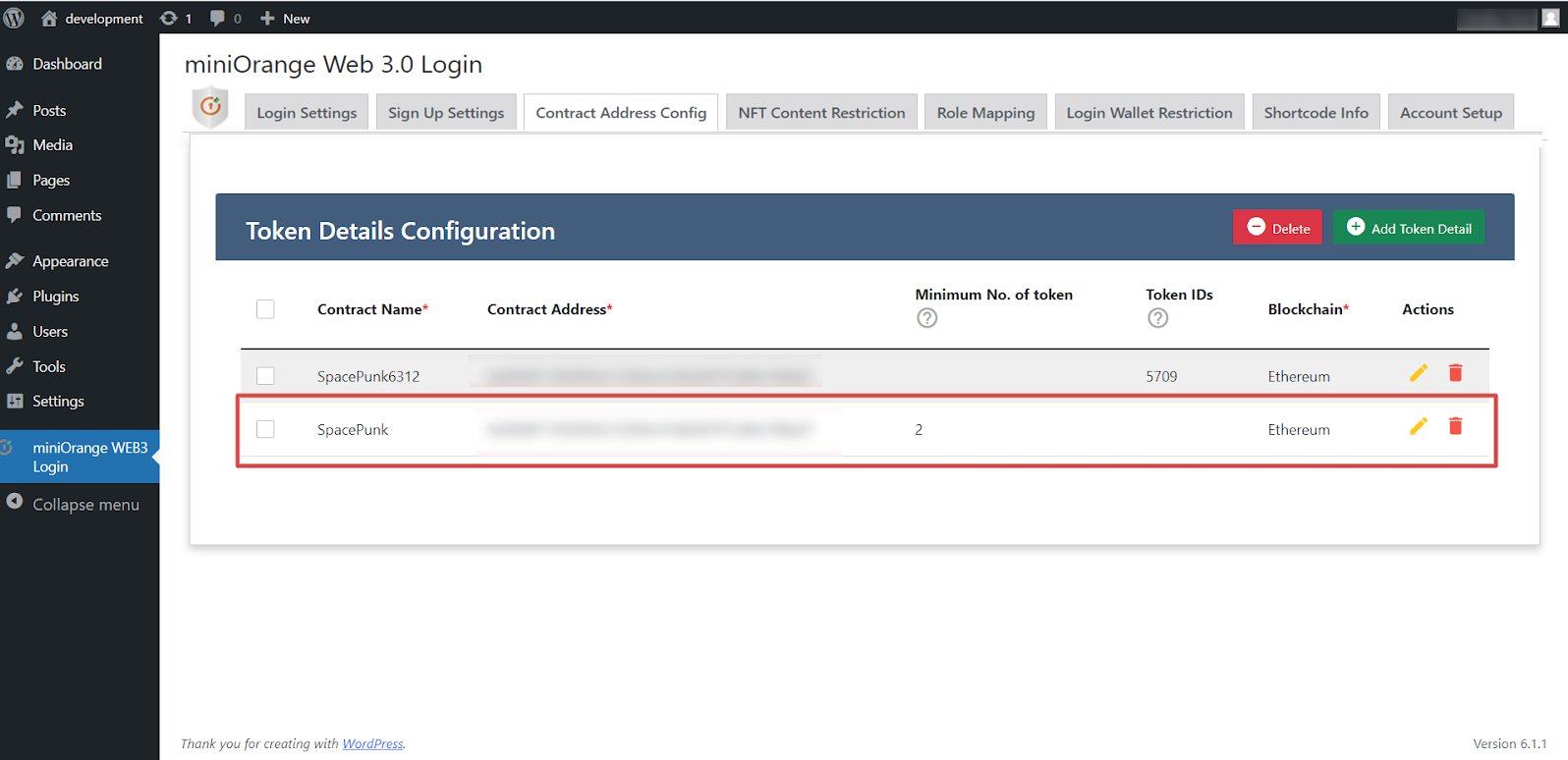1568x760 pixels.
Task: Open miniOrange WEB3 Login menu item
Action: click(x=80, y=457)
